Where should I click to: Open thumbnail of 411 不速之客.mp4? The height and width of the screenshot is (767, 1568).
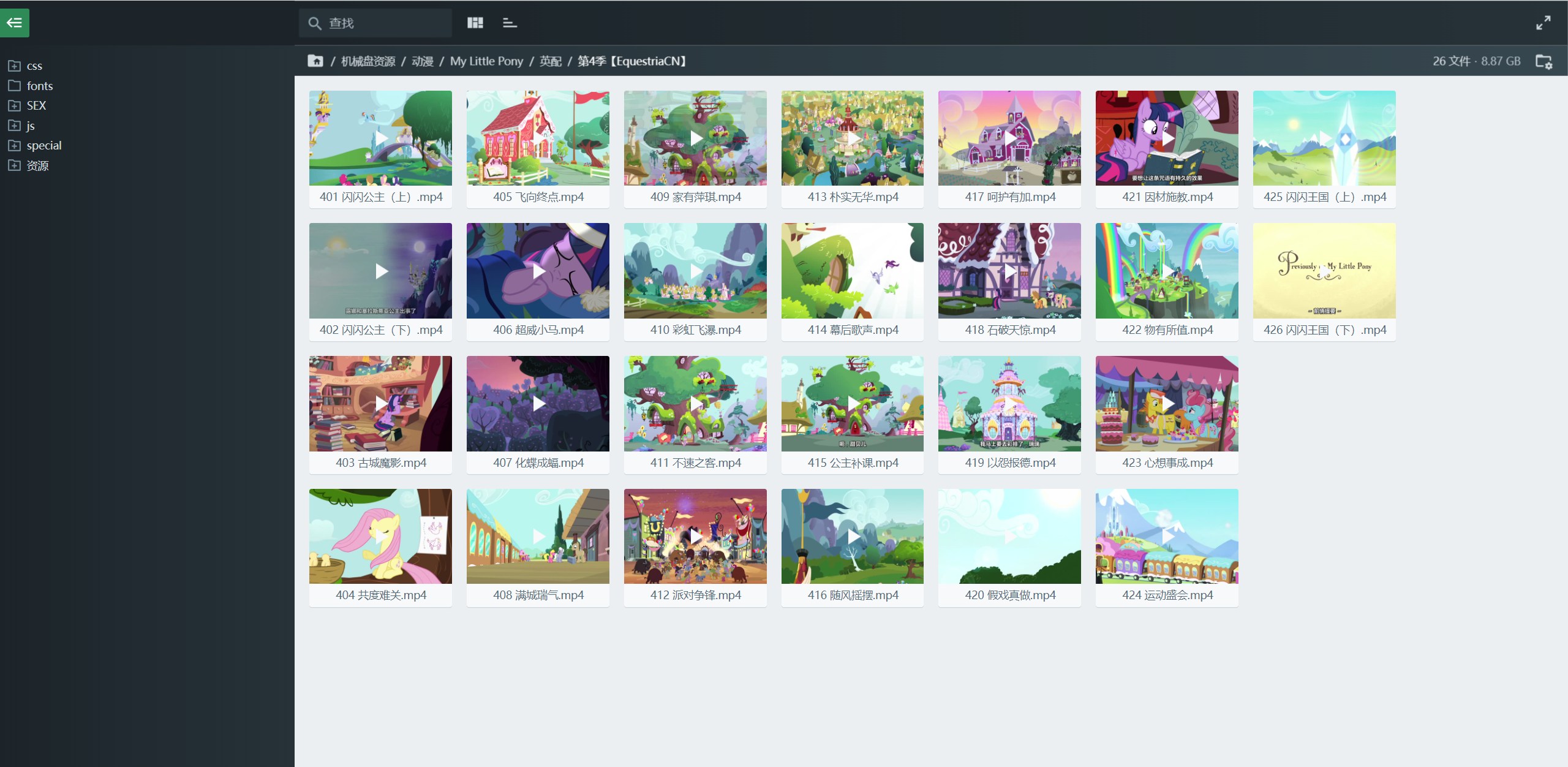point(695,404)
